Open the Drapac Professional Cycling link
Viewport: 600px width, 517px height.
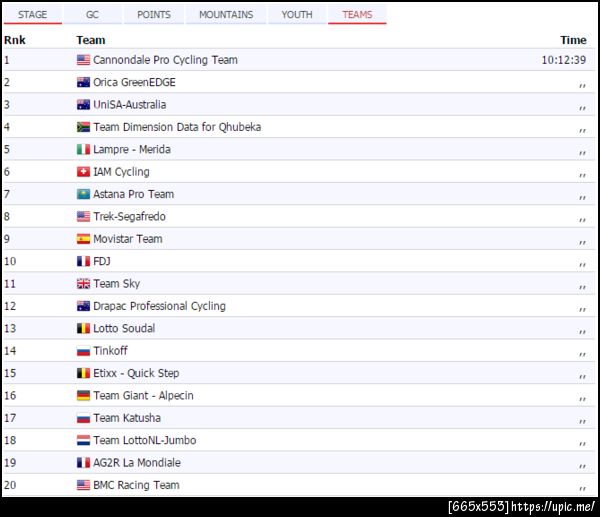[x=160, y=306]
